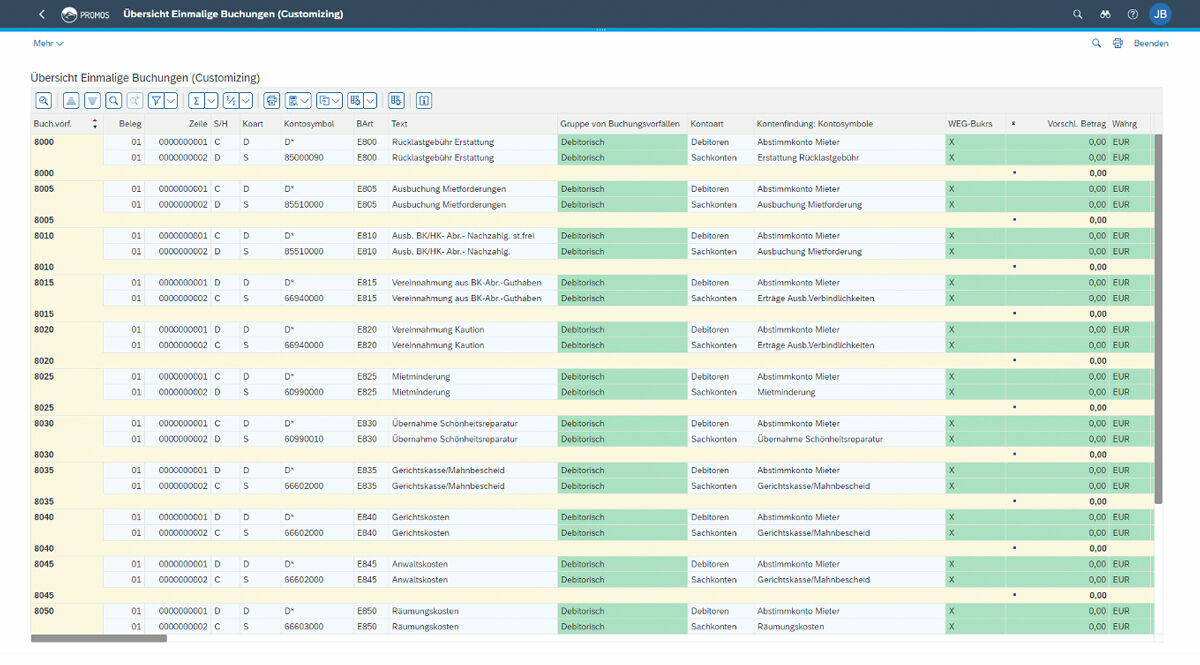Viewport: 1200px width, 665px height.
Task: Select the Kontosymbol column header
Action: [x=308, y=124]
